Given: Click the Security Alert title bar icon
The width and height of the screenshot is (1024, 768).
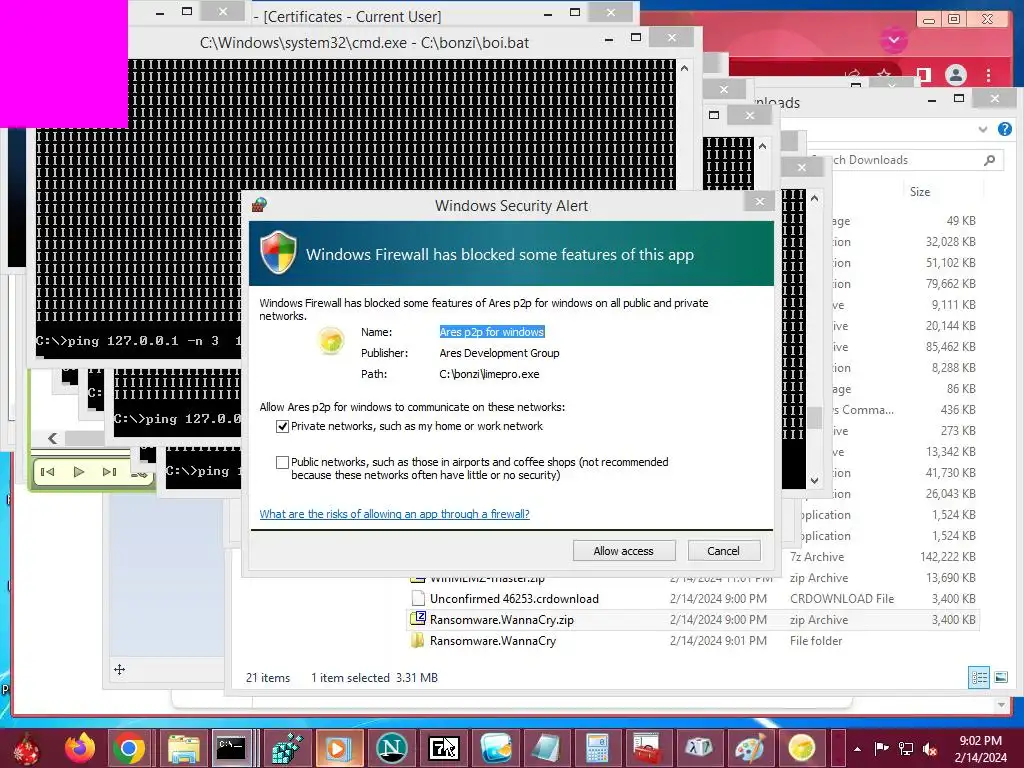Looking at the screenshot, I should pyautogui.click(x=259, y=205).
